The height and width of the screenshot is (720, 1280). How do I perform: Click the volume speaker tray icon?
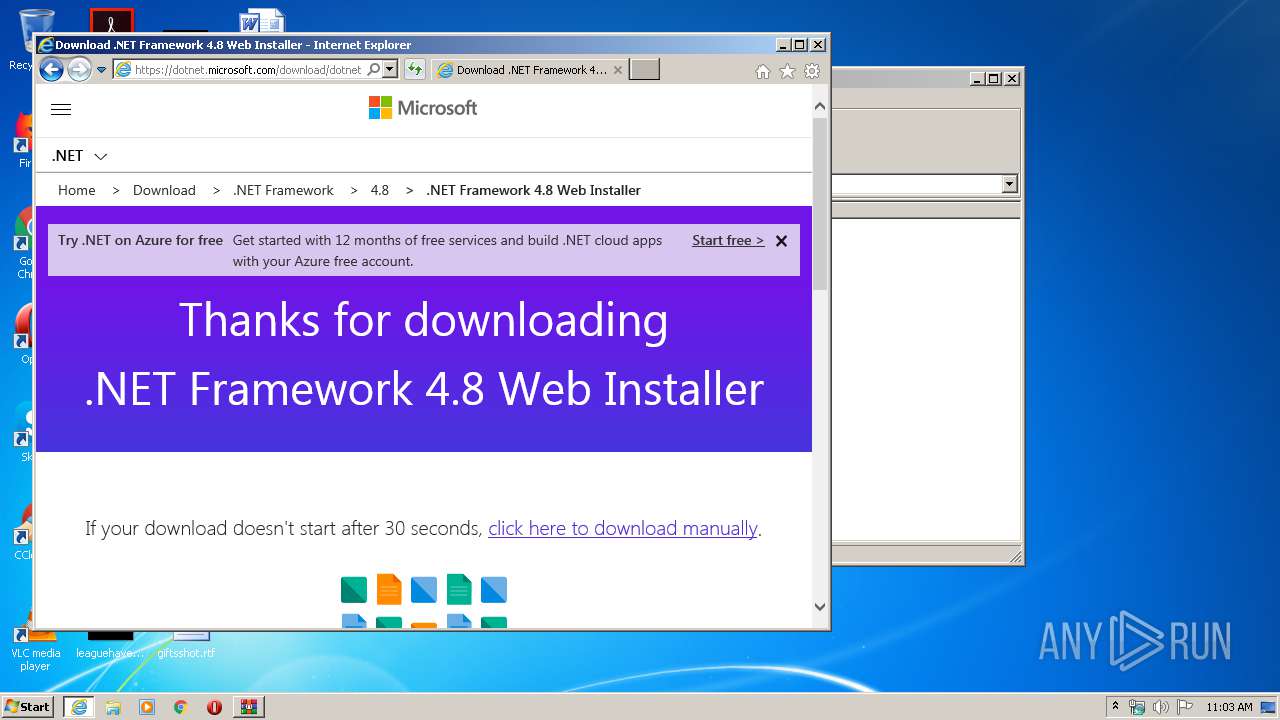point(1161,707)
